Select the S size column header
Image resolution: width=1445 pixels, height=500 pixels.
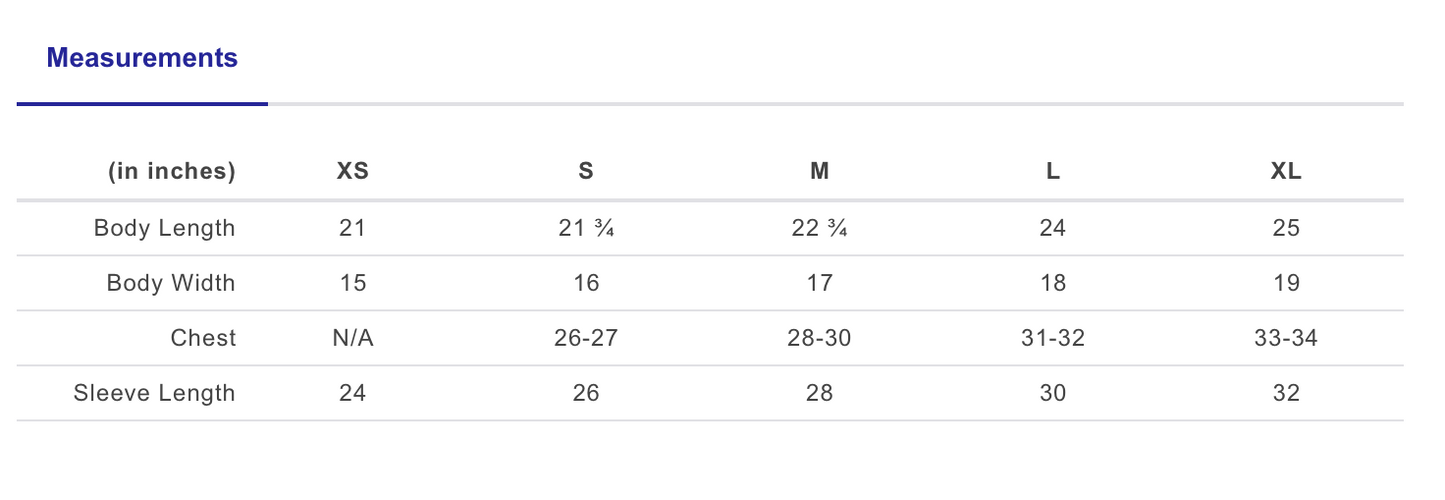pyautogui.click(x=586, y=171)
